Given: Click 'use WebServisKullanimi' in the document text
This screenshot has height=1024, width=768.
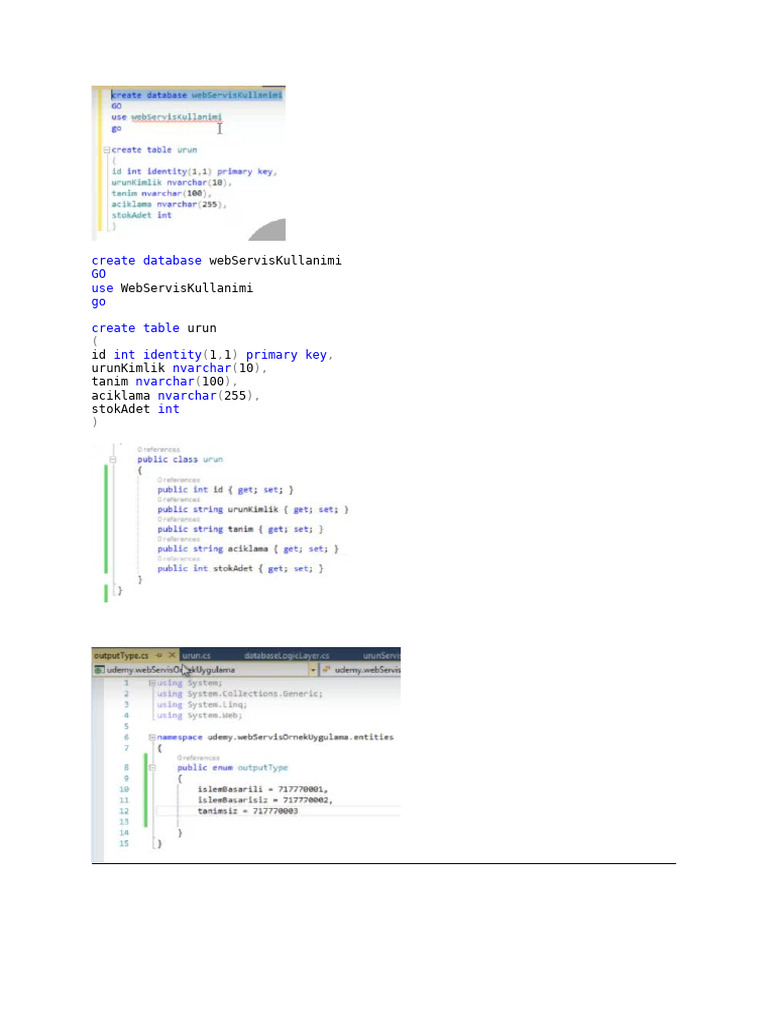Looking at the screenshot, I should 172,288.
